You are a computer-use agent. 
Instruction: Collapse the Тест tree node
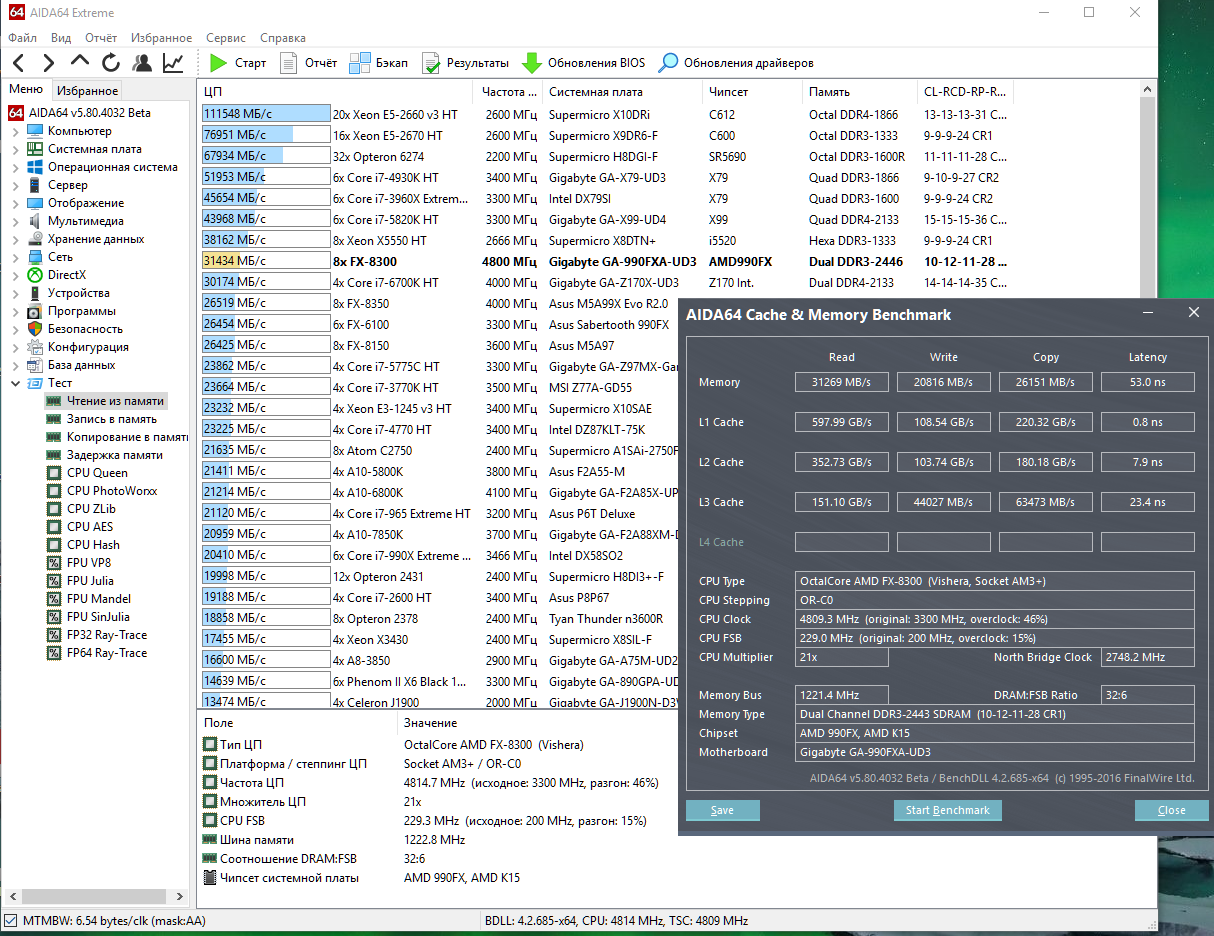pos(15,383)
